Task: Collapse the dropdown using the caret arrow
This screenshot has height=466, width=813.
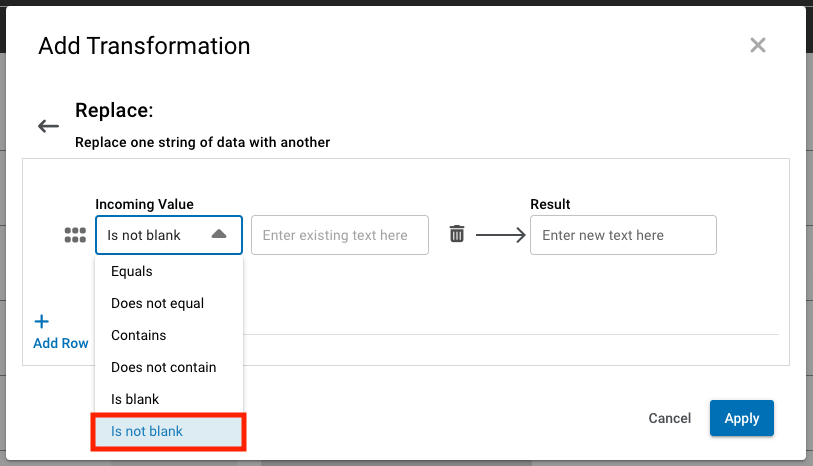Action: (219, 234)
